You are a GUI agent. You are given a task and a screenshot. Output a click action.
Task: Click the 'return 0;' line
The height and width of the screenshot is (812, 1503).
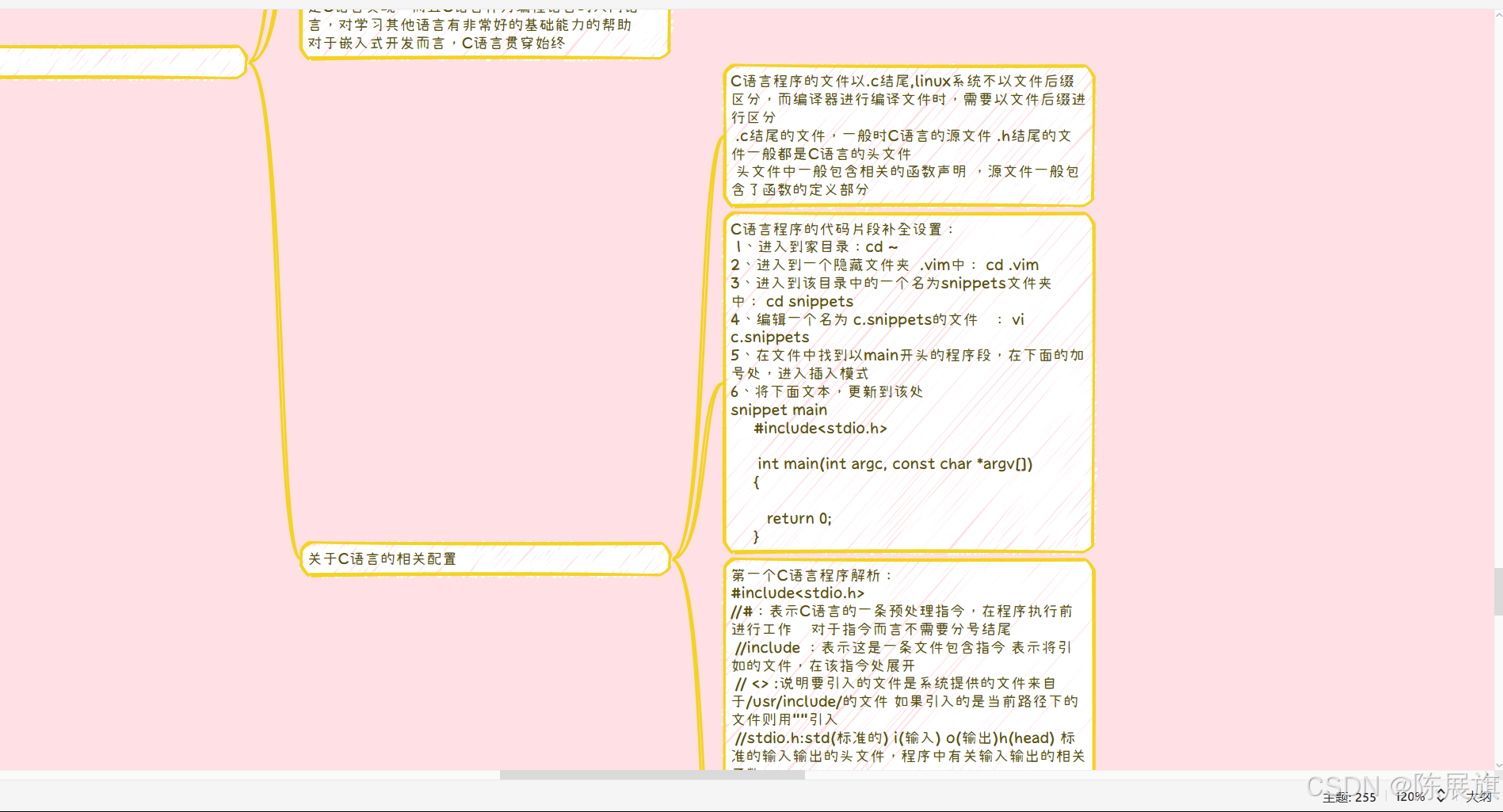coord(799,518)
